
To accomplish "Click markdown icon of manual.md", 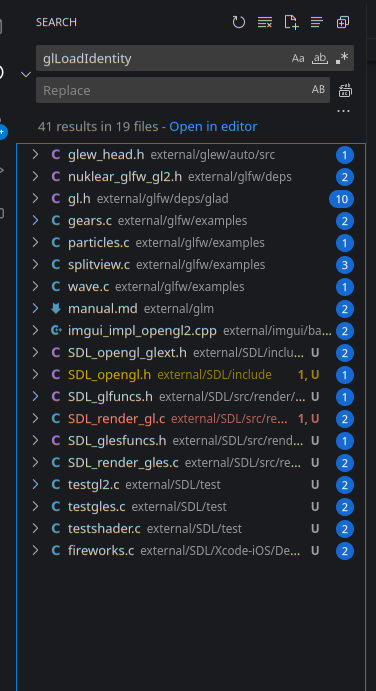I will (x=56, y=309).
